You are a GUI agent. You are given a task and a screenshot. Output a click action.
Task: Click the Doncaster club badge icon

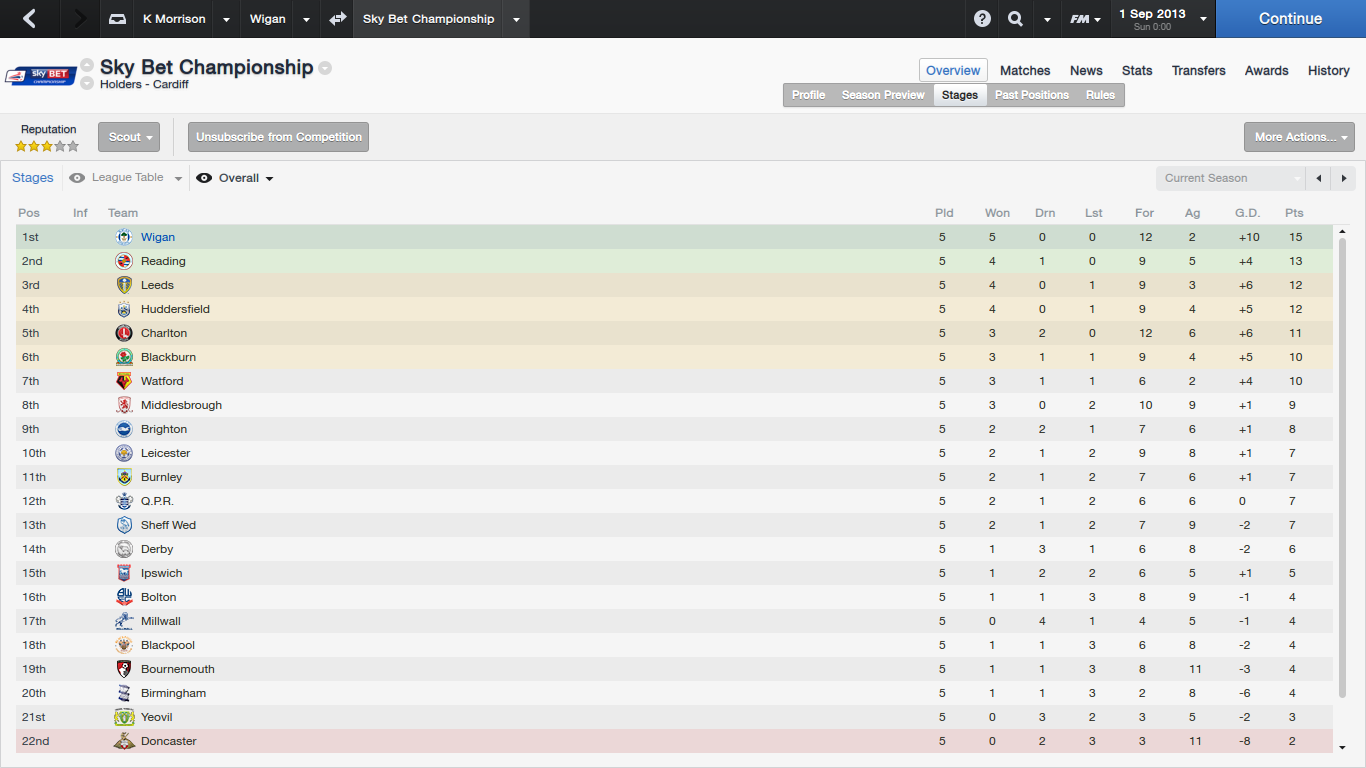pyautogui.click(x=124, y=741)
